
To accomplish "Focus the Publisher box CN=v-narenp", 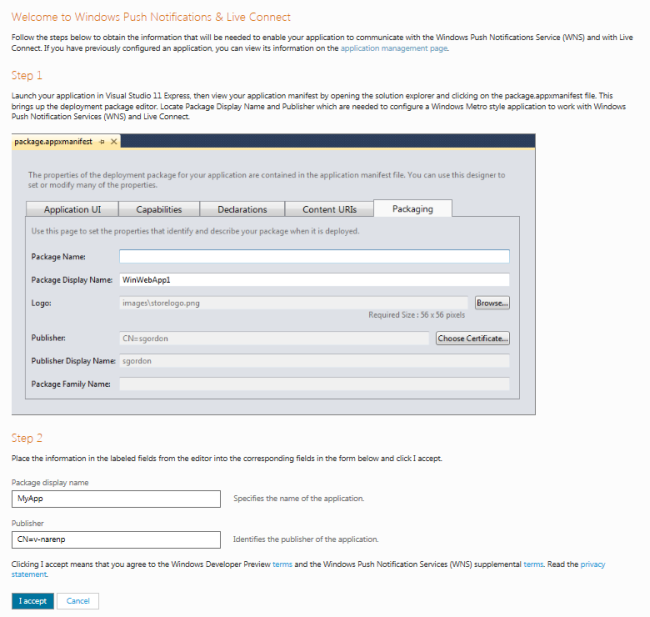I will point(116,540).
